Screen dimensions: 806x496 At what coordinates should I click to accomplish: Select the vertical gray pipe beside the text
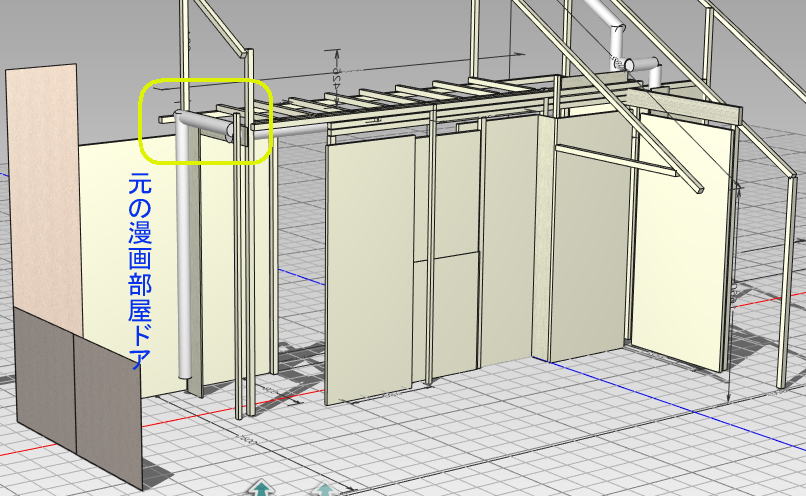pyautogui.click(x=184, y=260)
